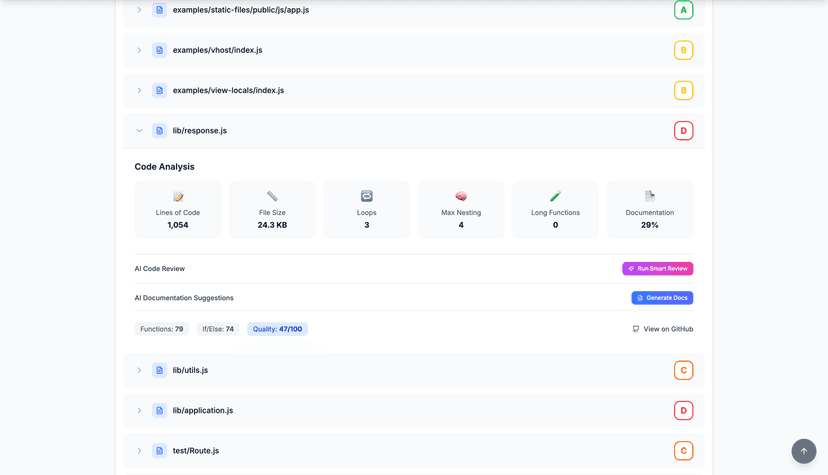Click file icon next to examples/vhost/index.js

pyautogui.click(x=159, y=50)
